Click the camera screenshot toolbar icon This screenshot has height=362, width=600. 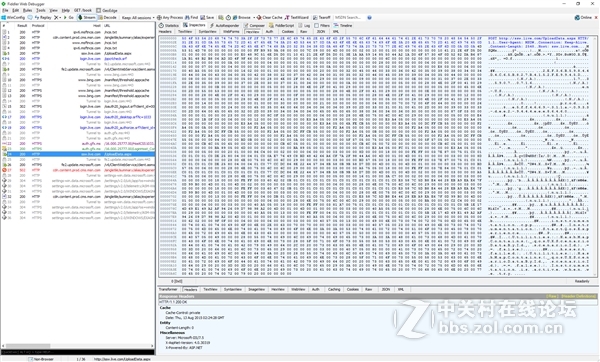tap(221, 18)
